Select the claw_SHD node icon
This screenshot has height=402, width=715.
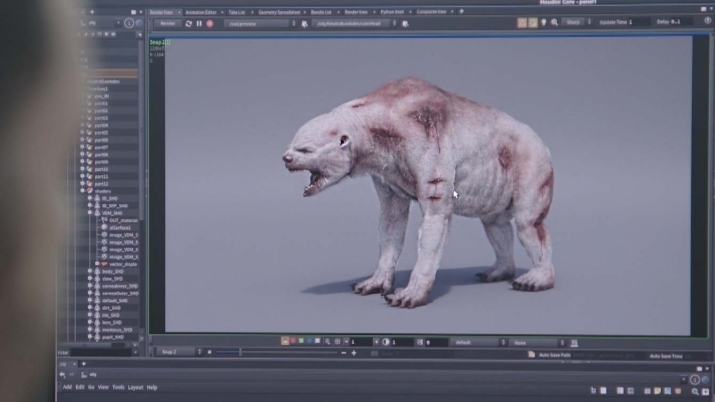[97, 279]
